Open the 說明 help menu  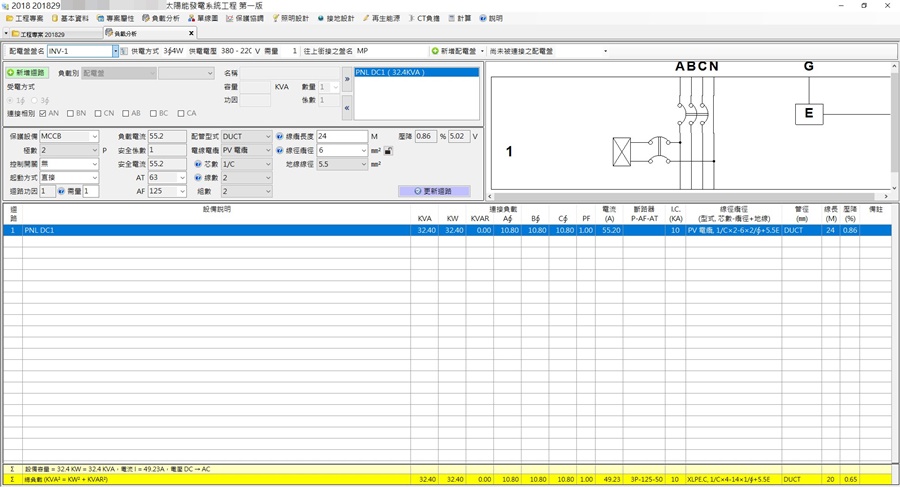491,18
